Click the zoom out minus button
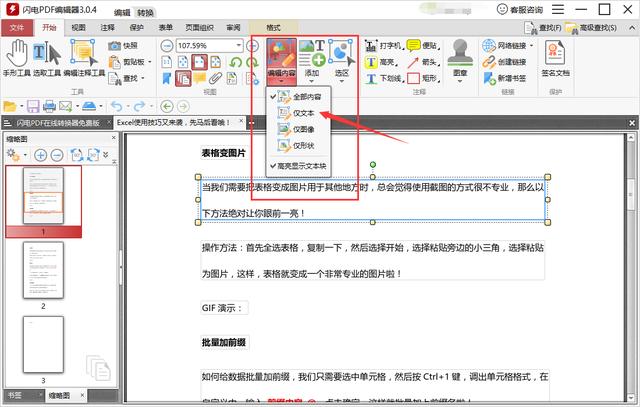This screenshot has height=407, width=640. click(167, 46)
